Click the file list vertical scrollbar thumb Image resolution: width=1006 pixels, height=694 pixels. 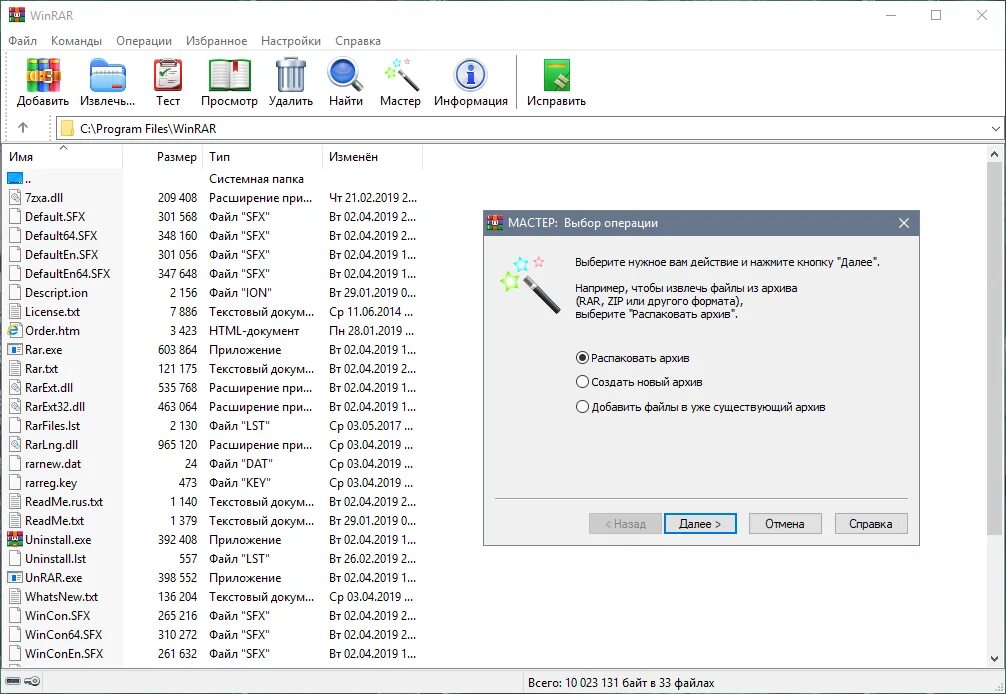tap(994, 346)
